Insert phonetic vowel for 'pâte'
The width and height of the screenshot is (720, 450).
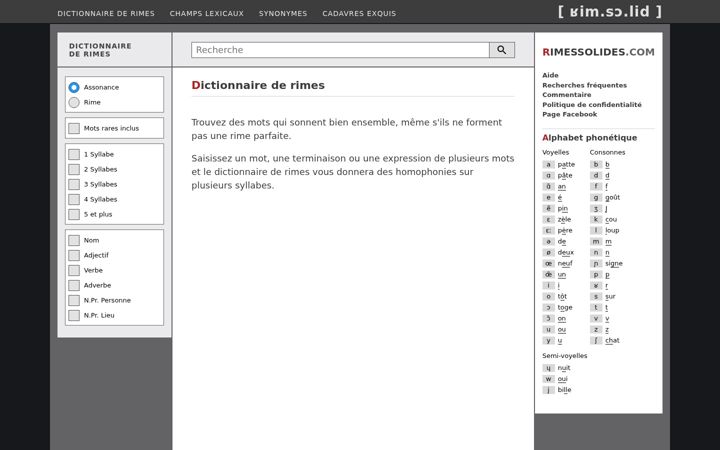(548, 175)
